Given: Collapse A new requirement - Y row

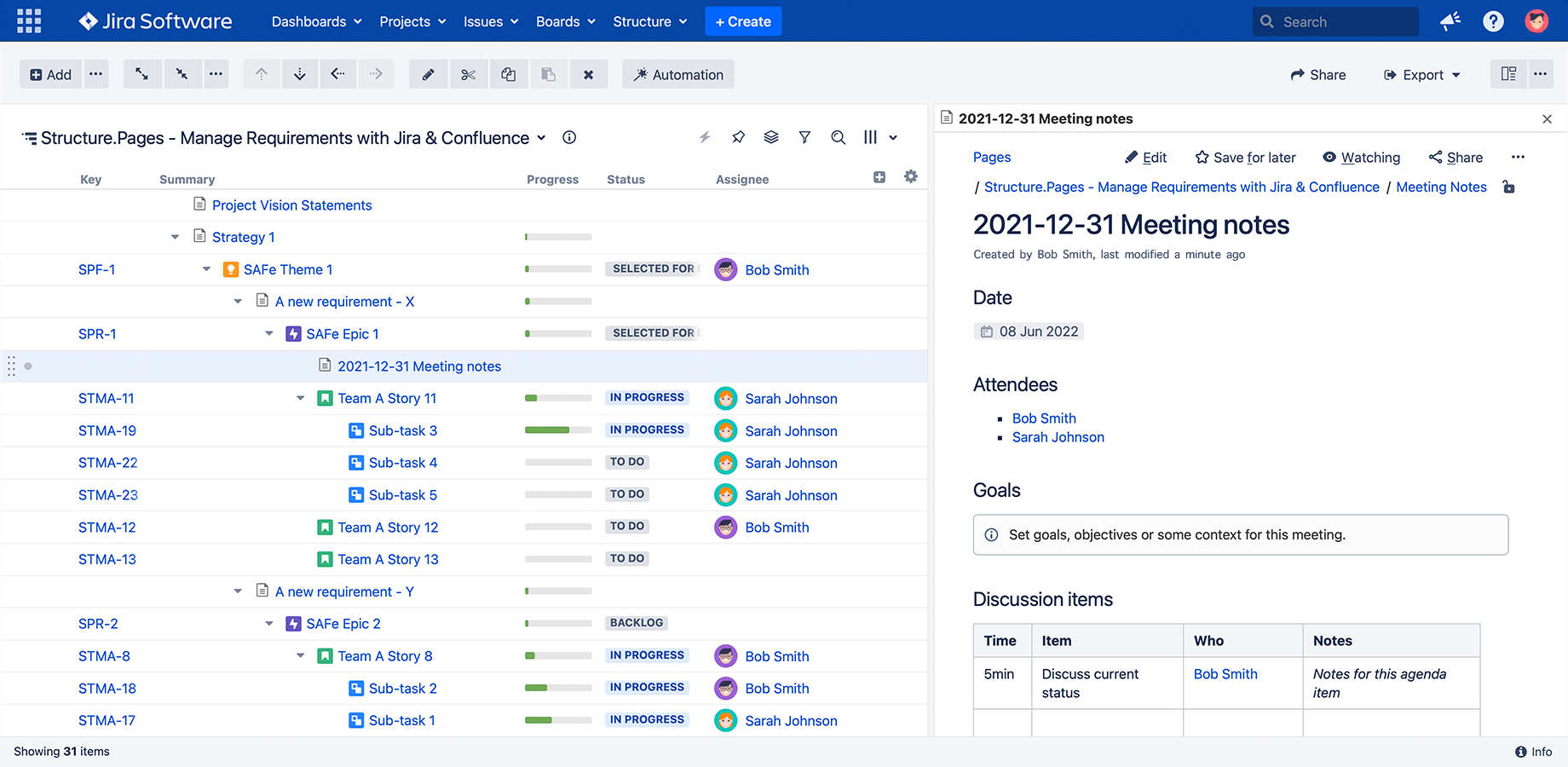Looking at the screenshot, I should (238, 591).
